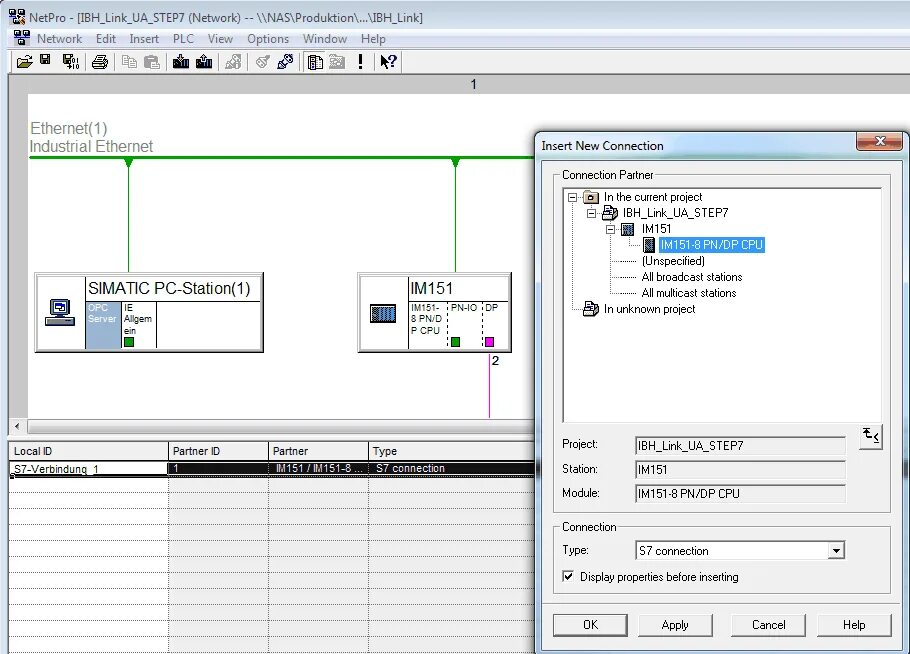Select All multicast stations entry
The width and height of the screenshot is (910, 654).
click(689, 293)
